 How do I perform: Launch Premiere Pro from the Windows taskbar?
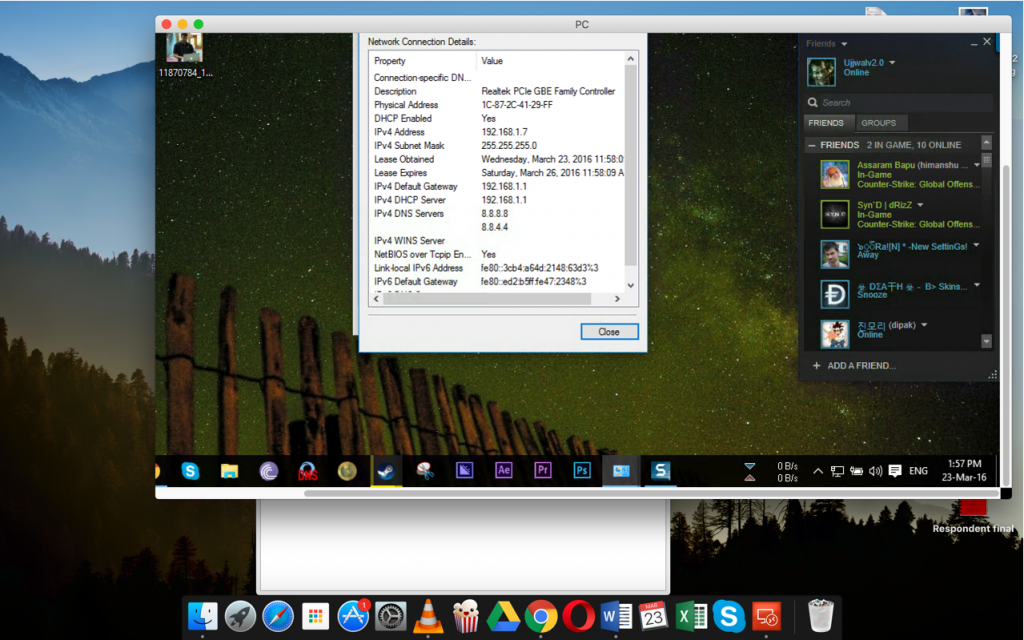(543, 470)
